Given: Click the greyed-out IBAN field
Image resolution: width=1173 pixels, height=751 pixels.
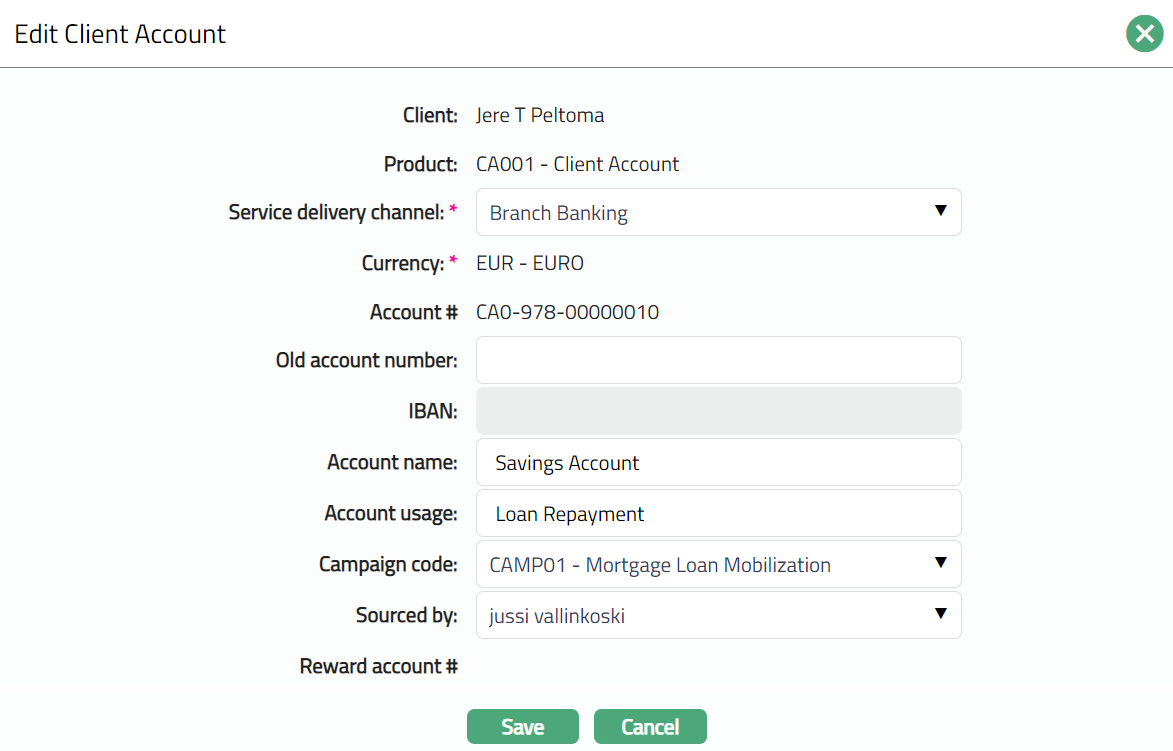Looking at the screenshot, I should click(718, 411).
